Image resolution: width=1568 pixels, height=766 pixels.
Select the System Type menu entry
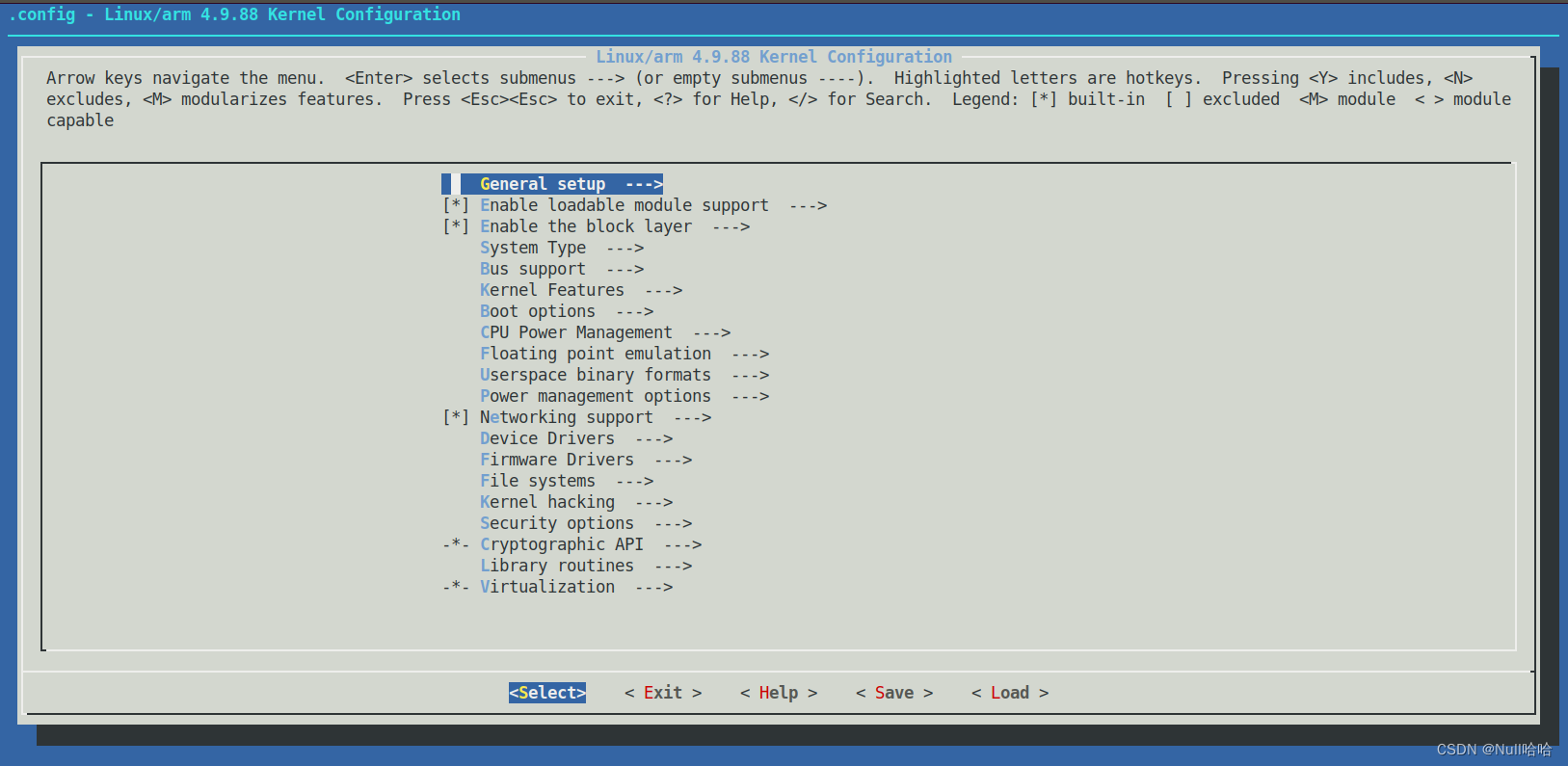pyautogui.click(x=533, y=248)
